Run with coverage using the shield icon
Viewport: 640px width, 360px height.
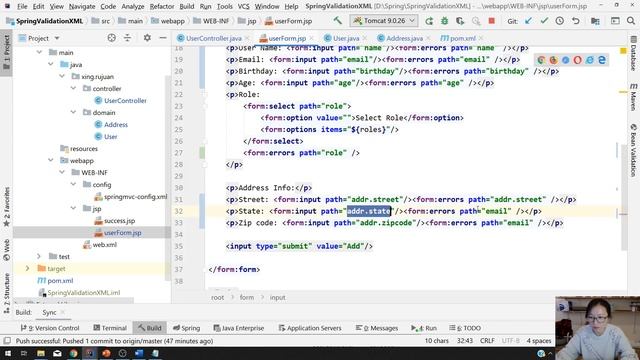pyautogui.click(x=460, y=21)
